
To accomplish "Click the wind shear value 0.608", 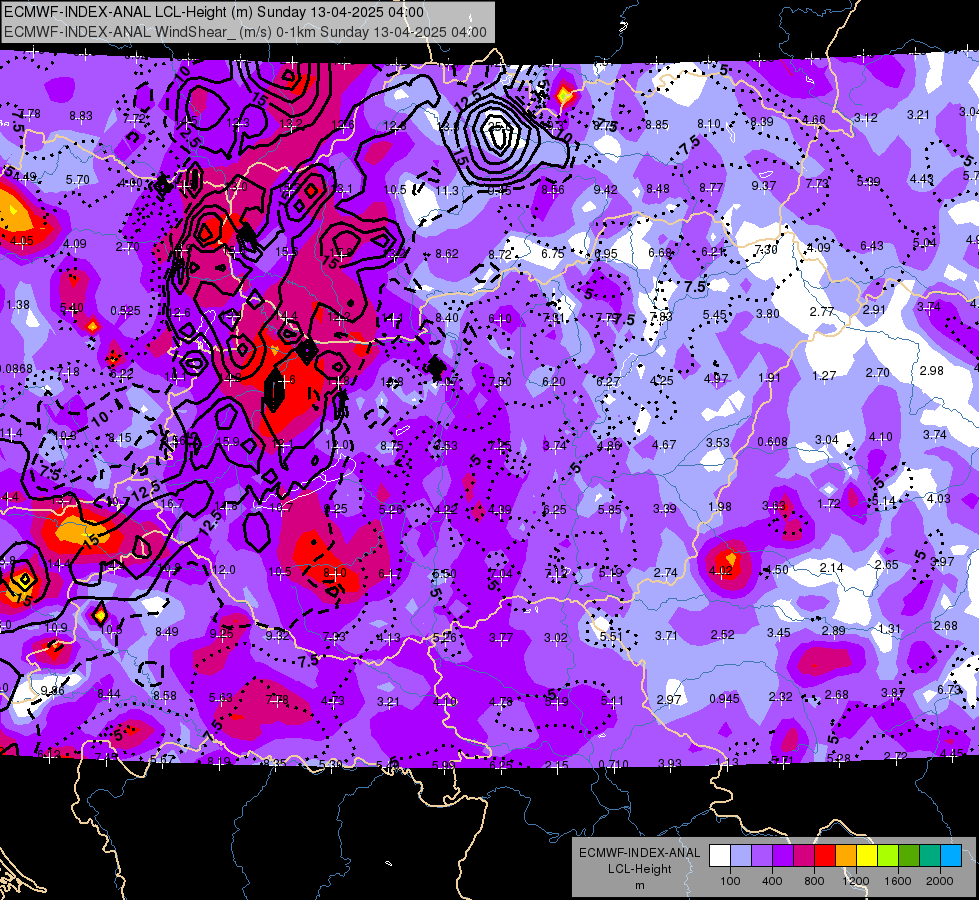I will click(x=772, y=442).
